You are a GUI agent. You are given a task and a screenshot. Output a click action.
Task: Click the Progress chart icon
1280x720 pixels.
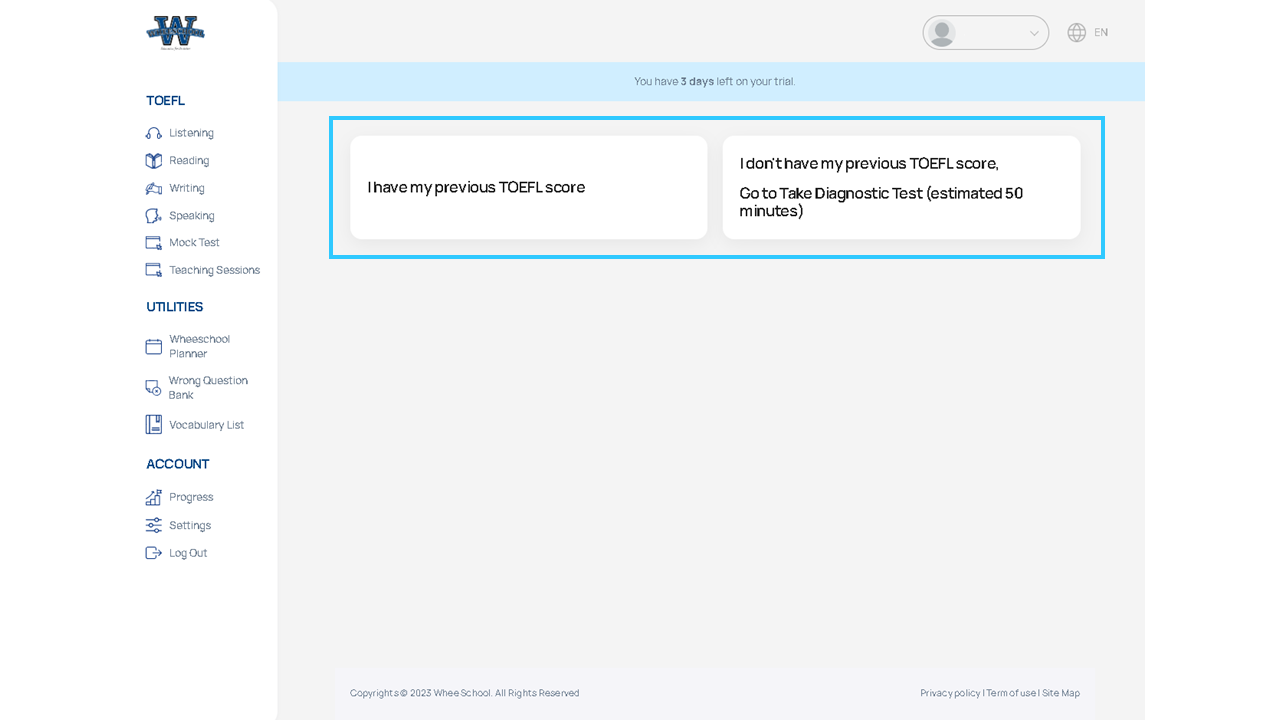tap(153, 497)
